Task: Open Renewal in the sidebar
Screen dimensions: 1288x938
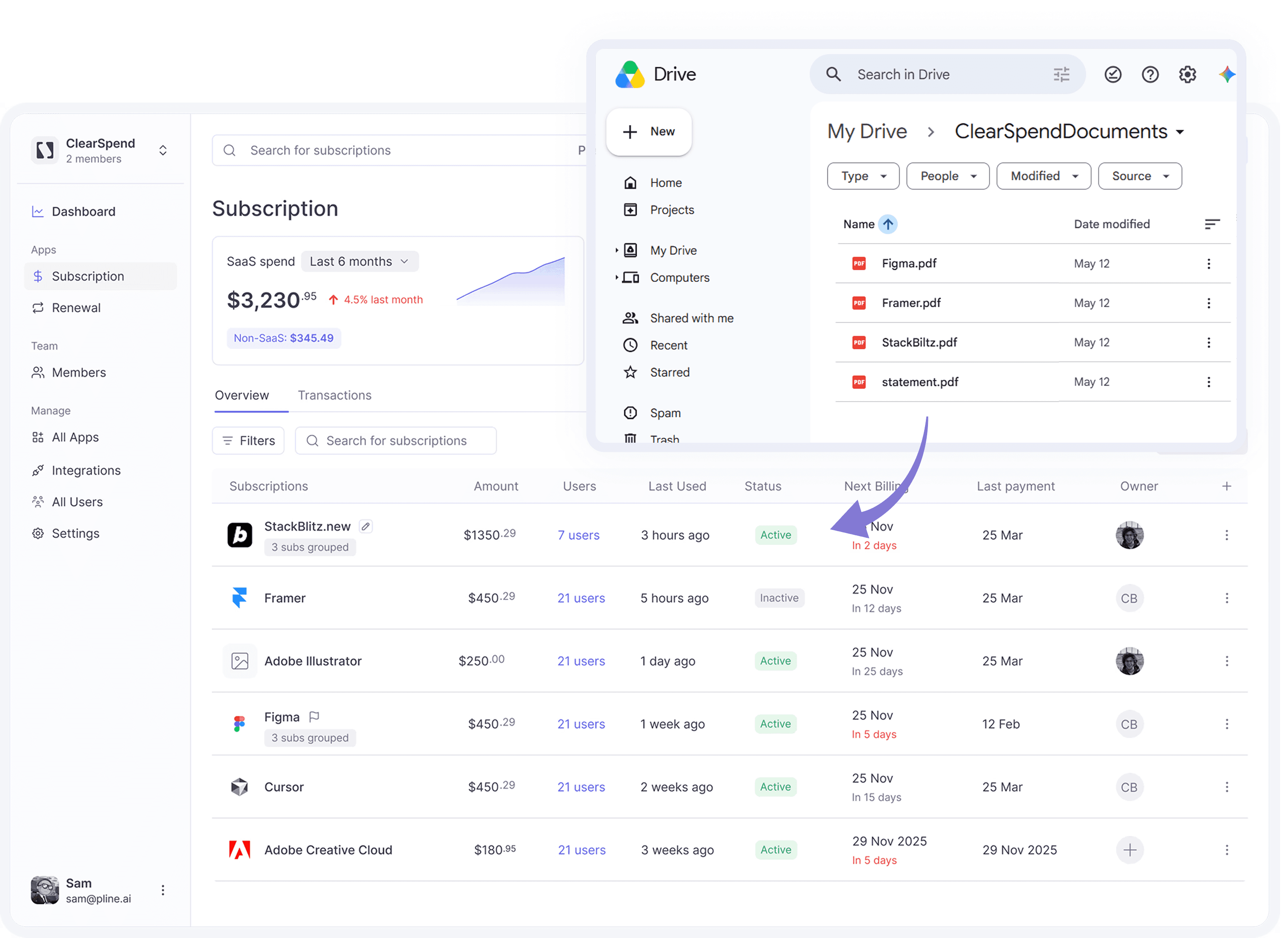Action: tap(76, 308)
